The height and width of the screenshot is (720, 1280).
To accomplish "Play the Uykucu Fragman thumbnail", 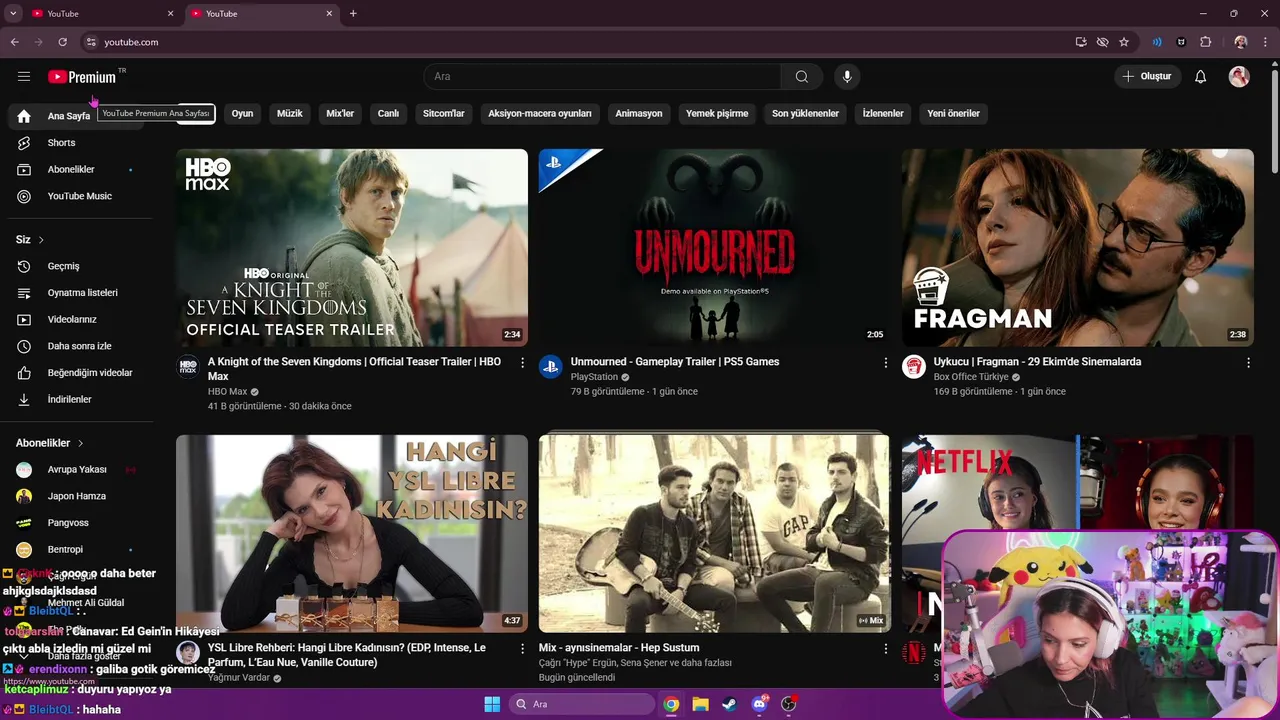I will [1077, 248].
